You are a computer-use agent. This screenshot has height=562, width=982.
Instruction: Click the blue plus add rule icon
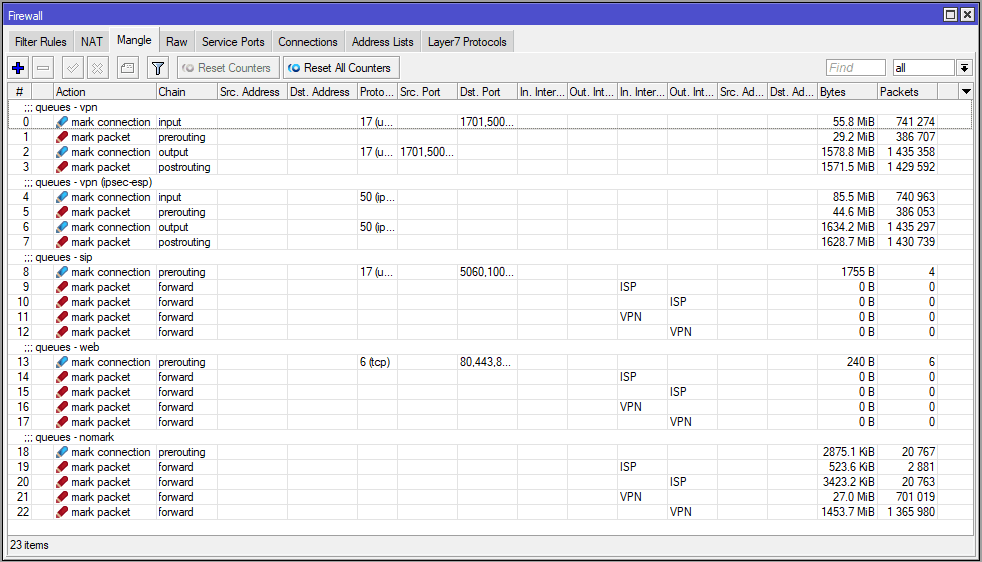pos(18,68)
